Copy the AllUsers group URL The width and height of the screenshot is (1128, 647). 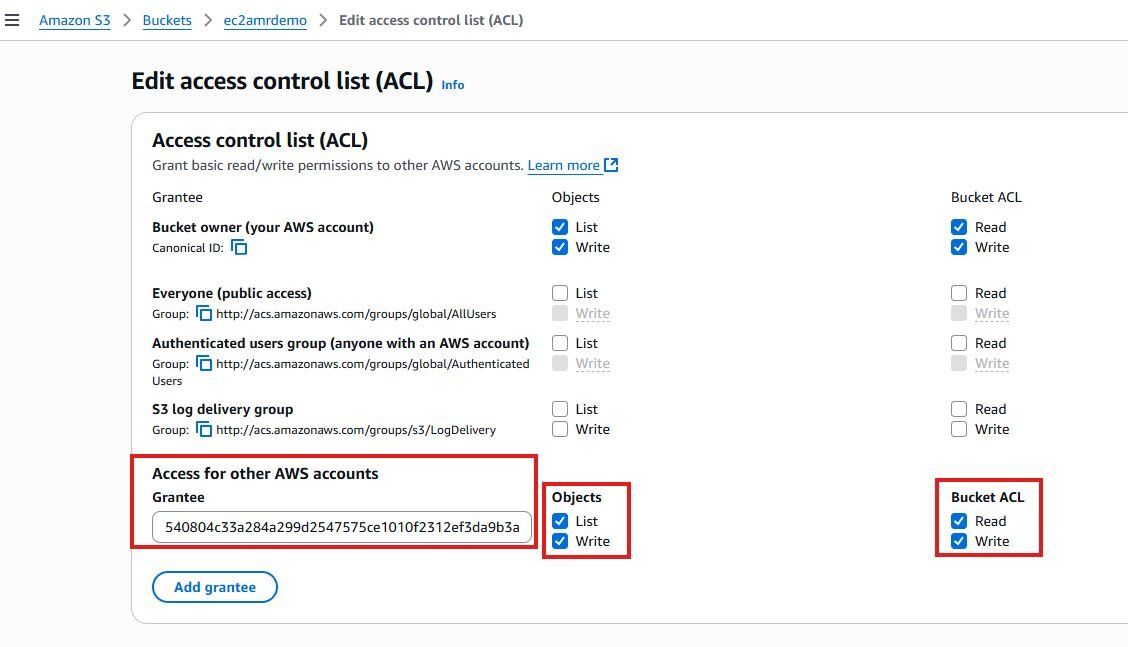pyautogui.click(x=204, y=313)
